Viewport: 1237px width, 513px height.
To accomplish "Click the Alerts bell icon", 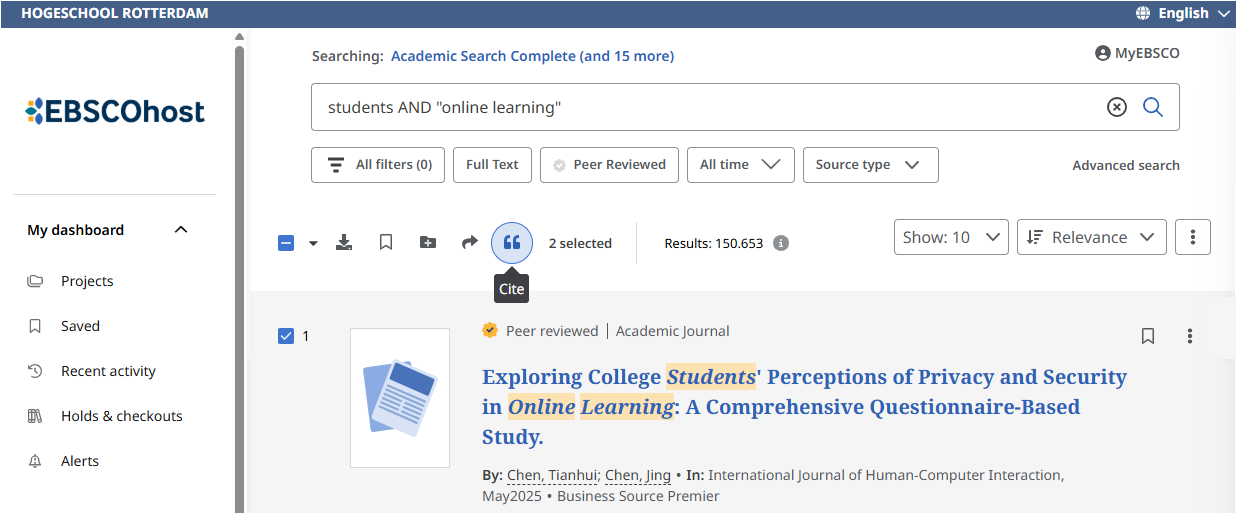I will [x=35, y=461].
